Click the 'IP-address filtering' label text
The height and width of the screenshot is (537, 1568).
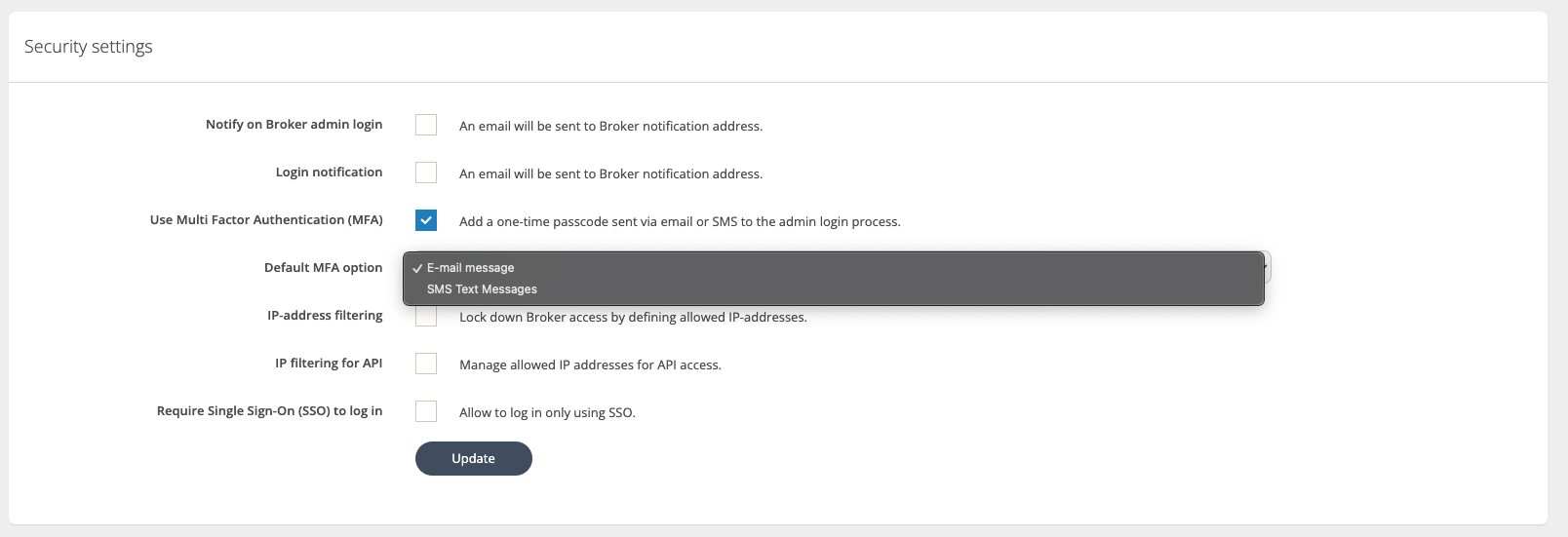(325, 316)
